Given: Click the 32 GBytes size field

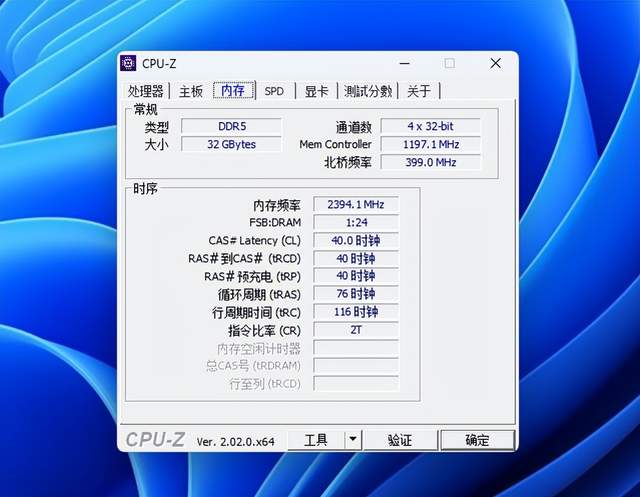Looking at the screenshot, I should tap(231, 144).
